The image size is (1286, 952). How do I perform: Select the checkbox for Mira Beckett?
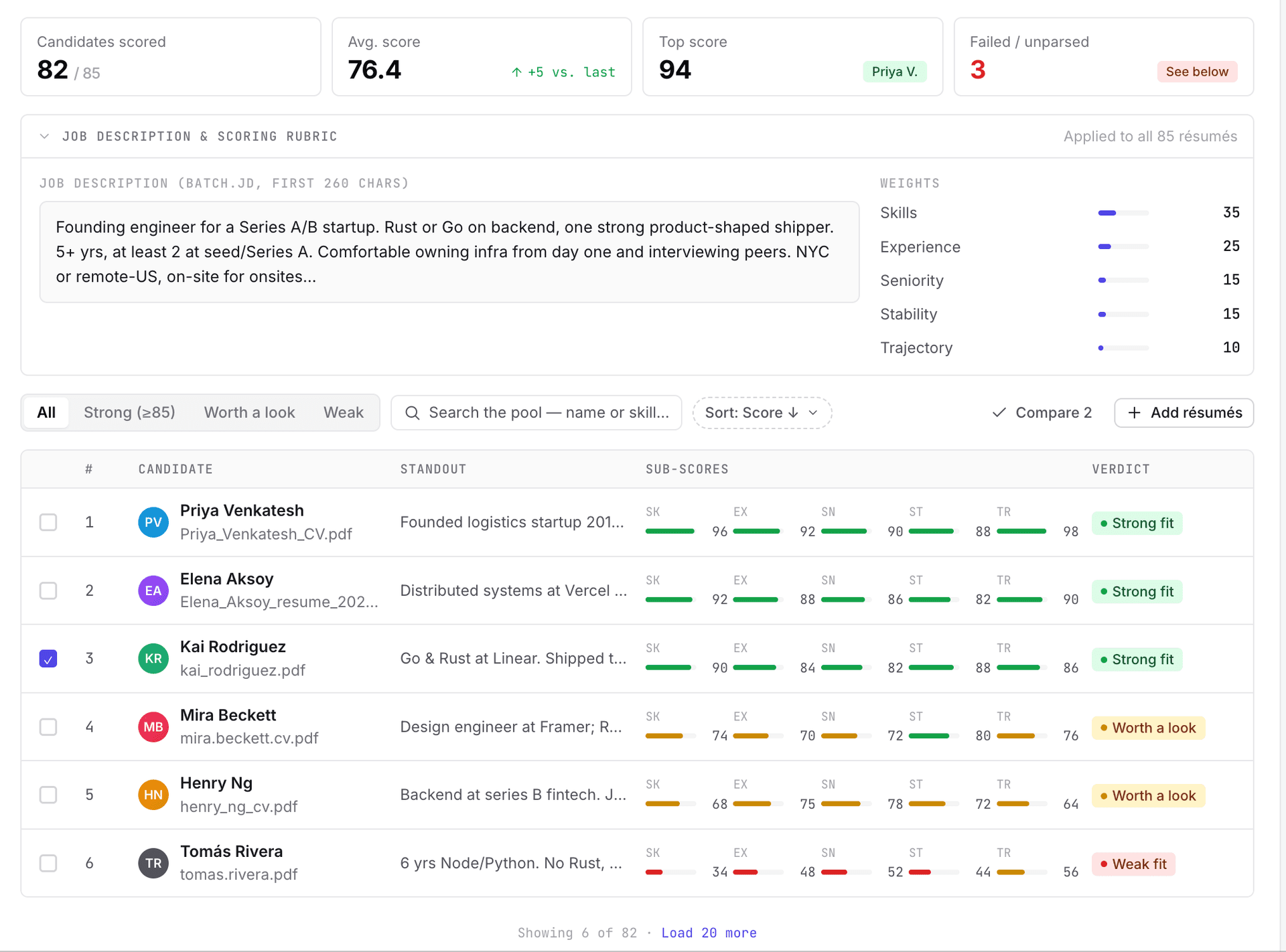(48, 727)
